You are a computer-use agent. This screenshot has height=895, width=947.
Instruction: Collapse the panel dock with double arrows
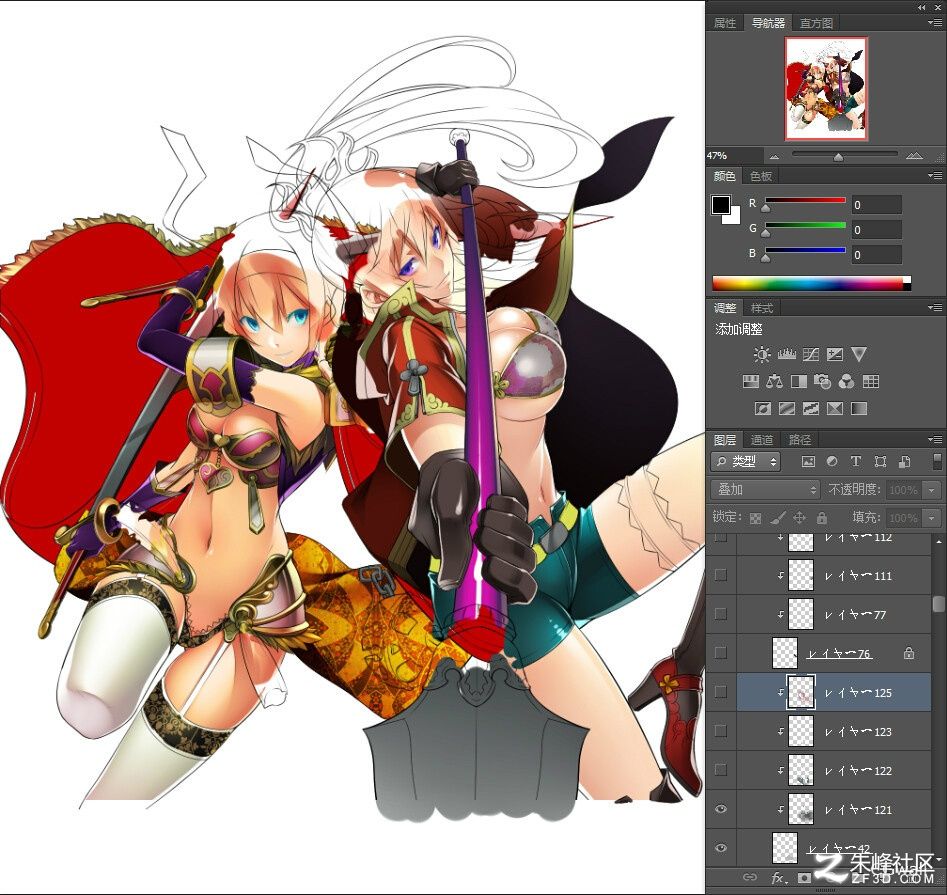tap(922, 7)
